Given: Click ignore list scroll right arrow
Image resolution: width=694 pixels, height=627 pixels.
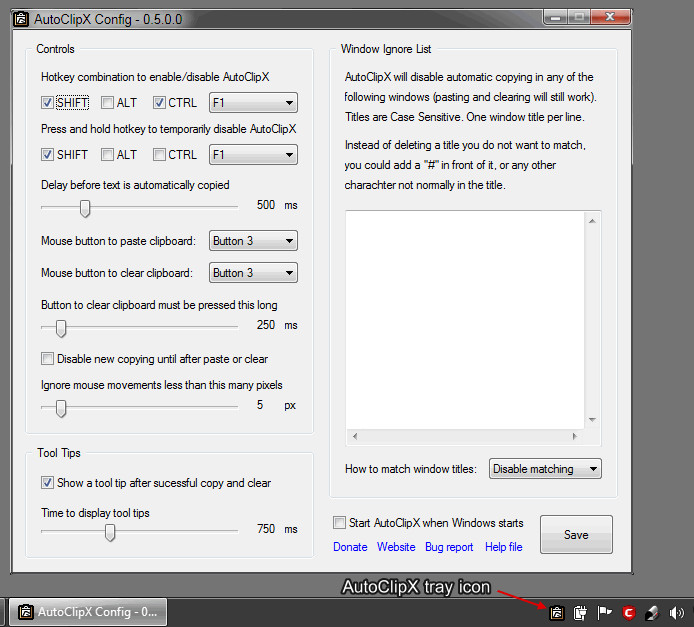Looking at the screenshot, I should [574, 436].
